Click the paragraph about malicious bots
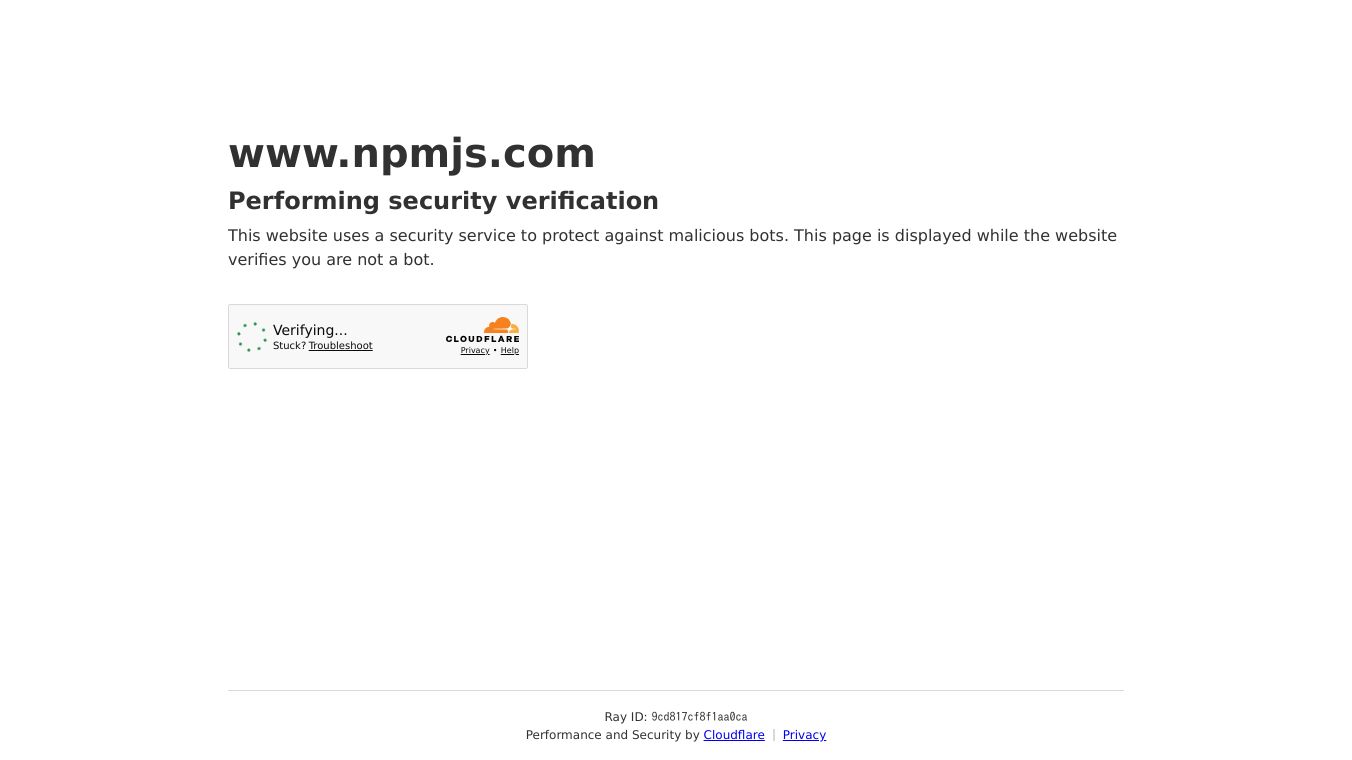Screen dimensions: 1352x760 click(672, 247)
